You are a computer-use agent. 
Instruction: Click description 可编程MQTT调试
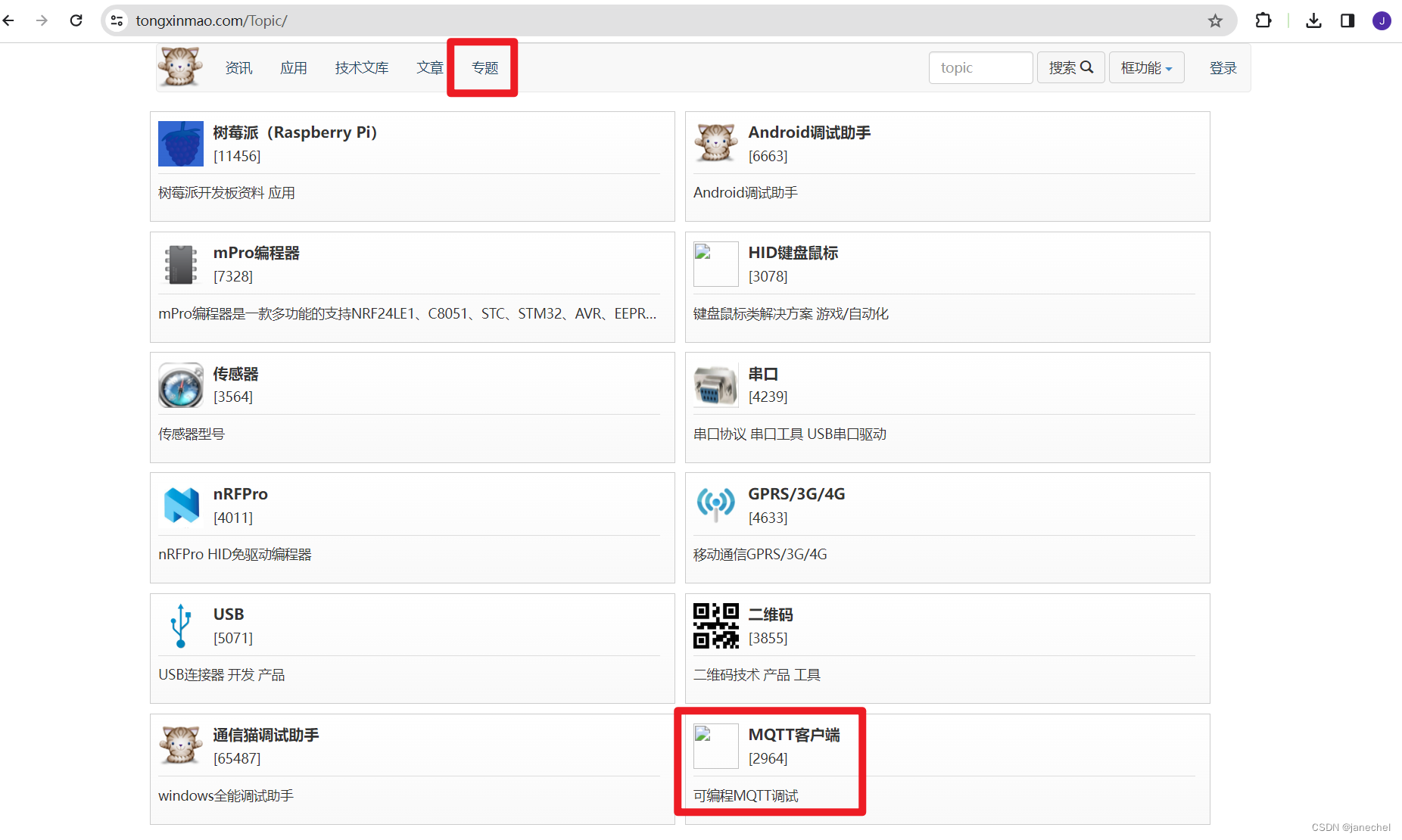[x=746, y=796]
